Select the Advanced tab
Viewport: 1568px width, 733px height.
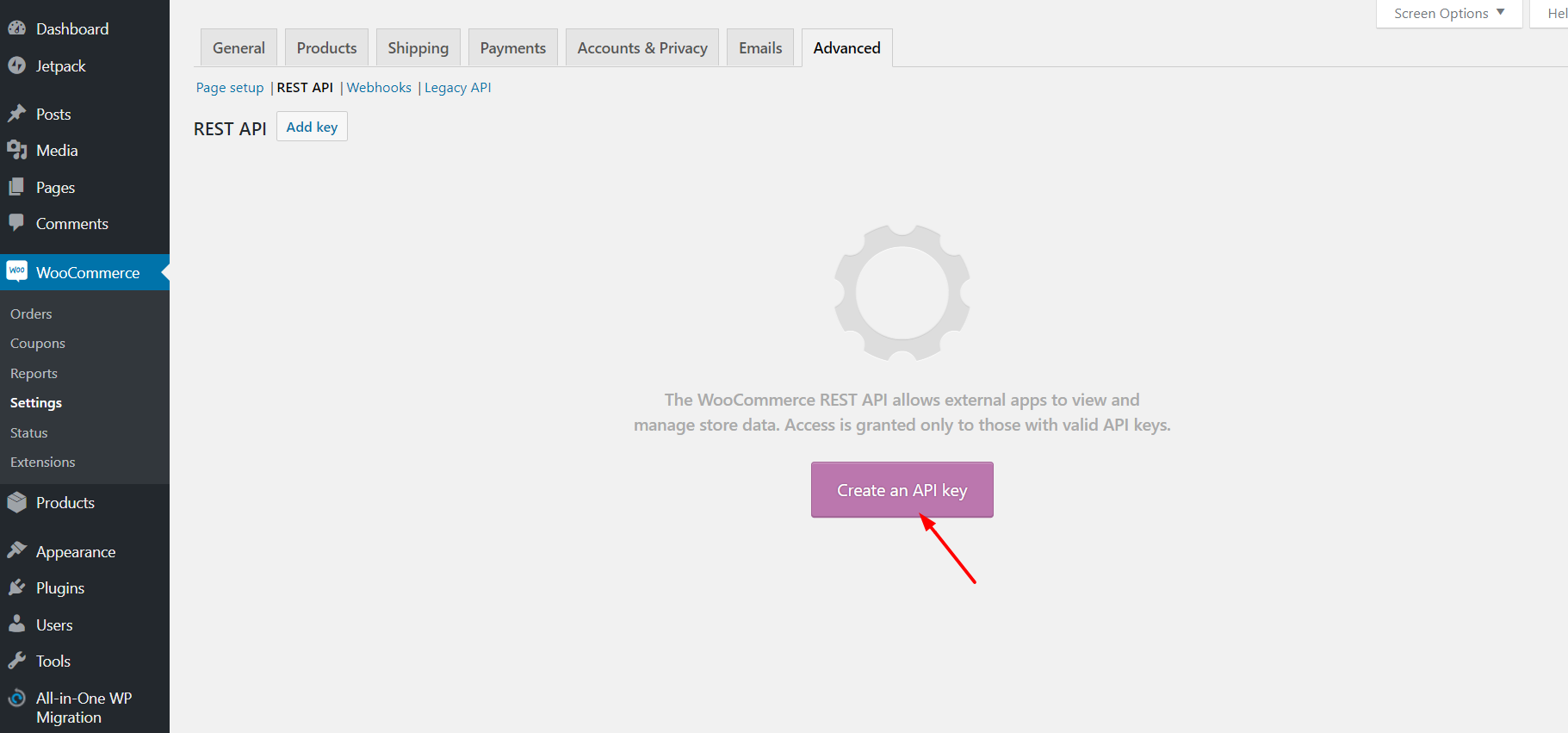pos(847,47)
